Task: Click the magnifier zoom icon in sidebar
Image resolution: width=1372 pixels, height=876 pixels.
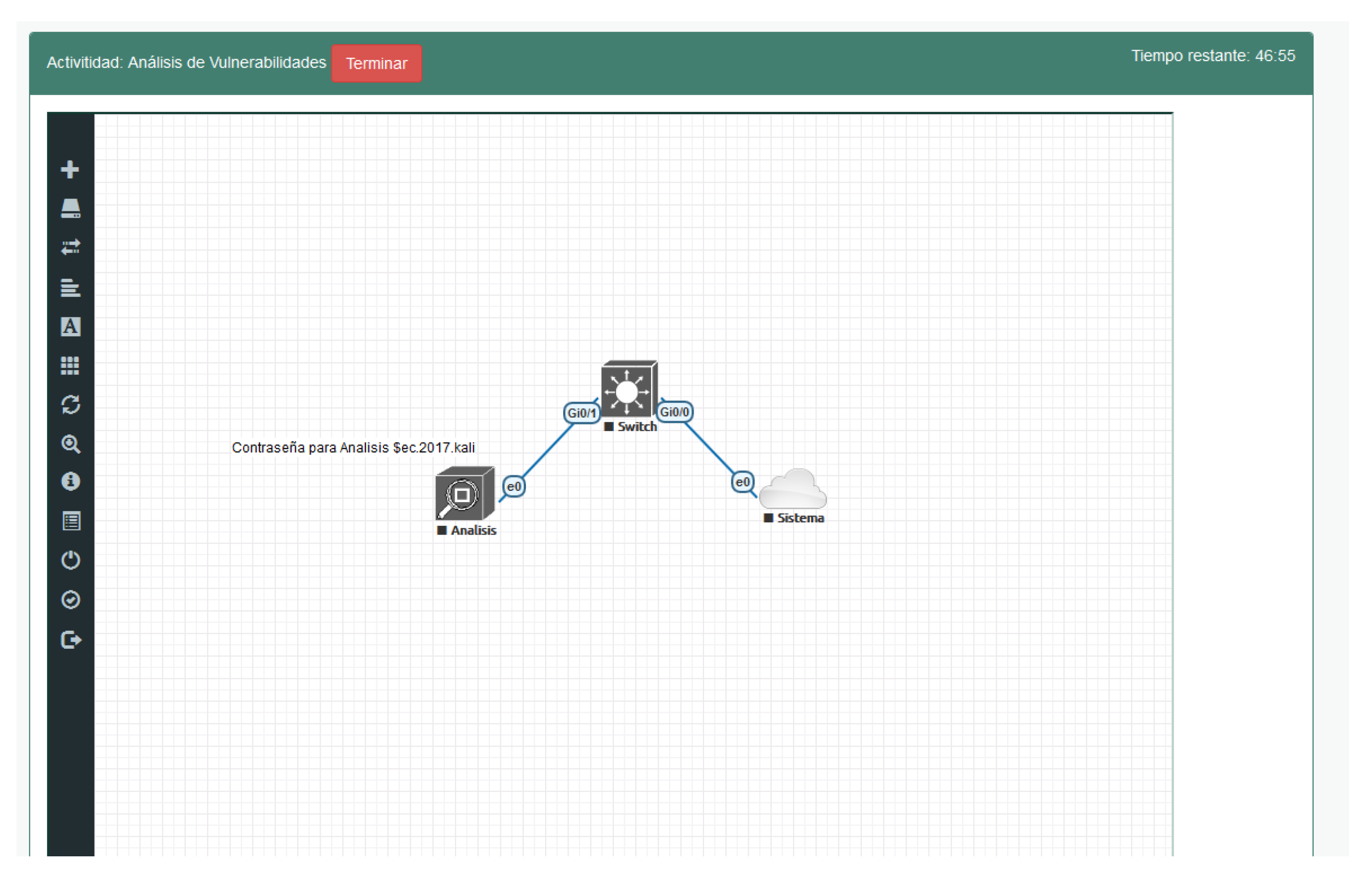Action: 70,444
